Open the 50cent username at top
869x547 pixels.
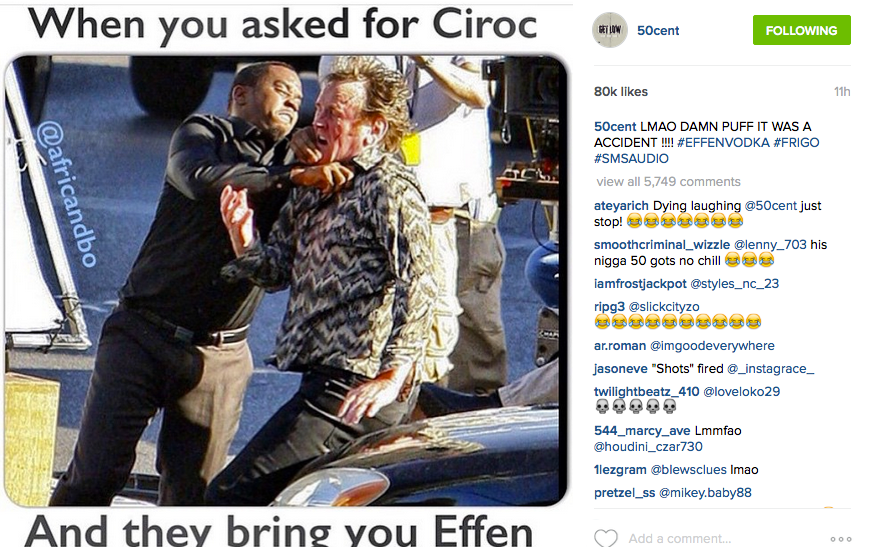(658, 30)
